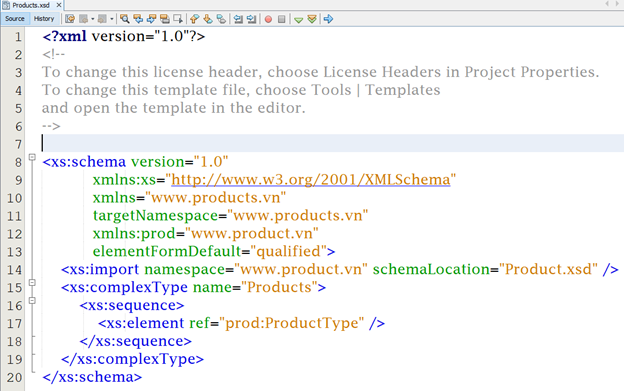The width and height of the screenshot is (624, 391).
Task: Collapse the xs:schema fold at line 8
Action: point(33,157)
